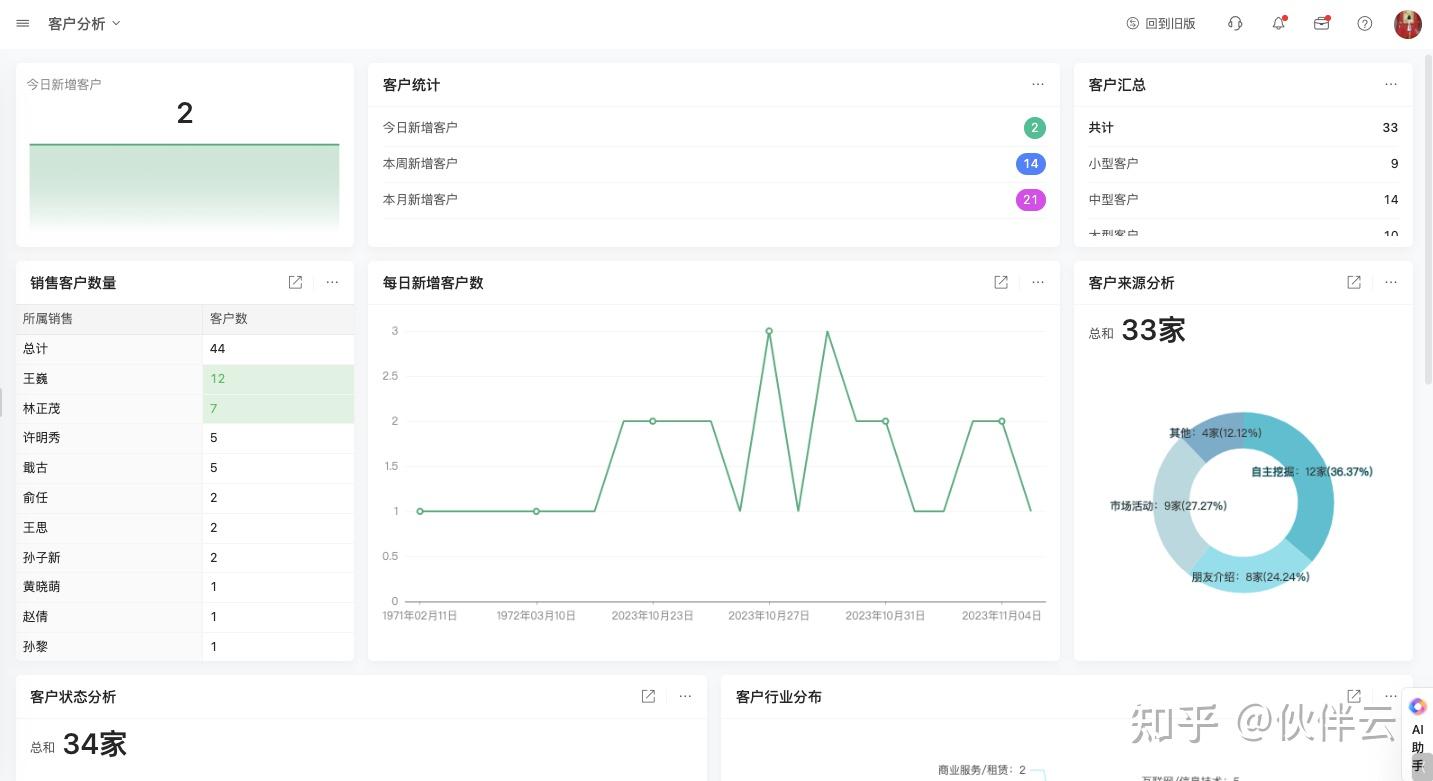1433x781 pixels.
Task: Select the 本月新增客户 row label
Action: (420, 200)
